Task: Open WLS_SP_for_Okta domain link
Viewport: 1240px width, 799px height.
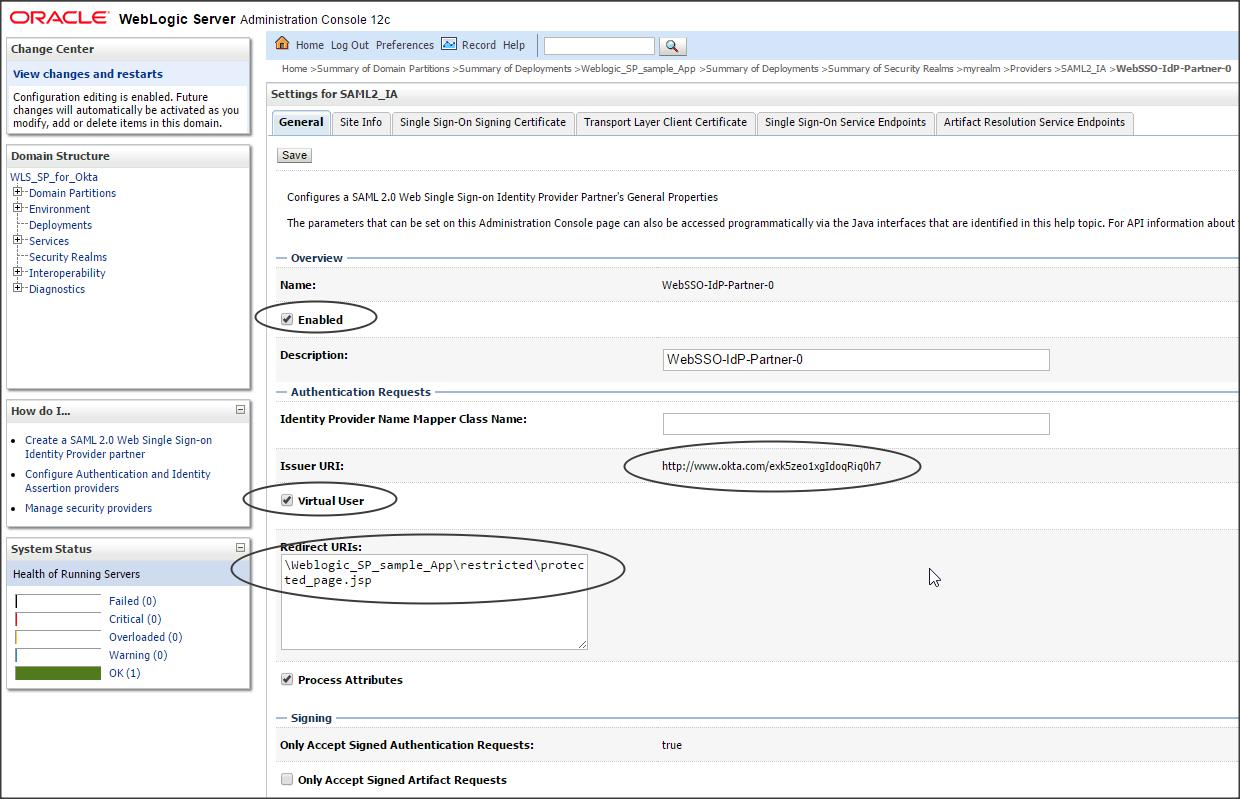Action: pos(54,177)
